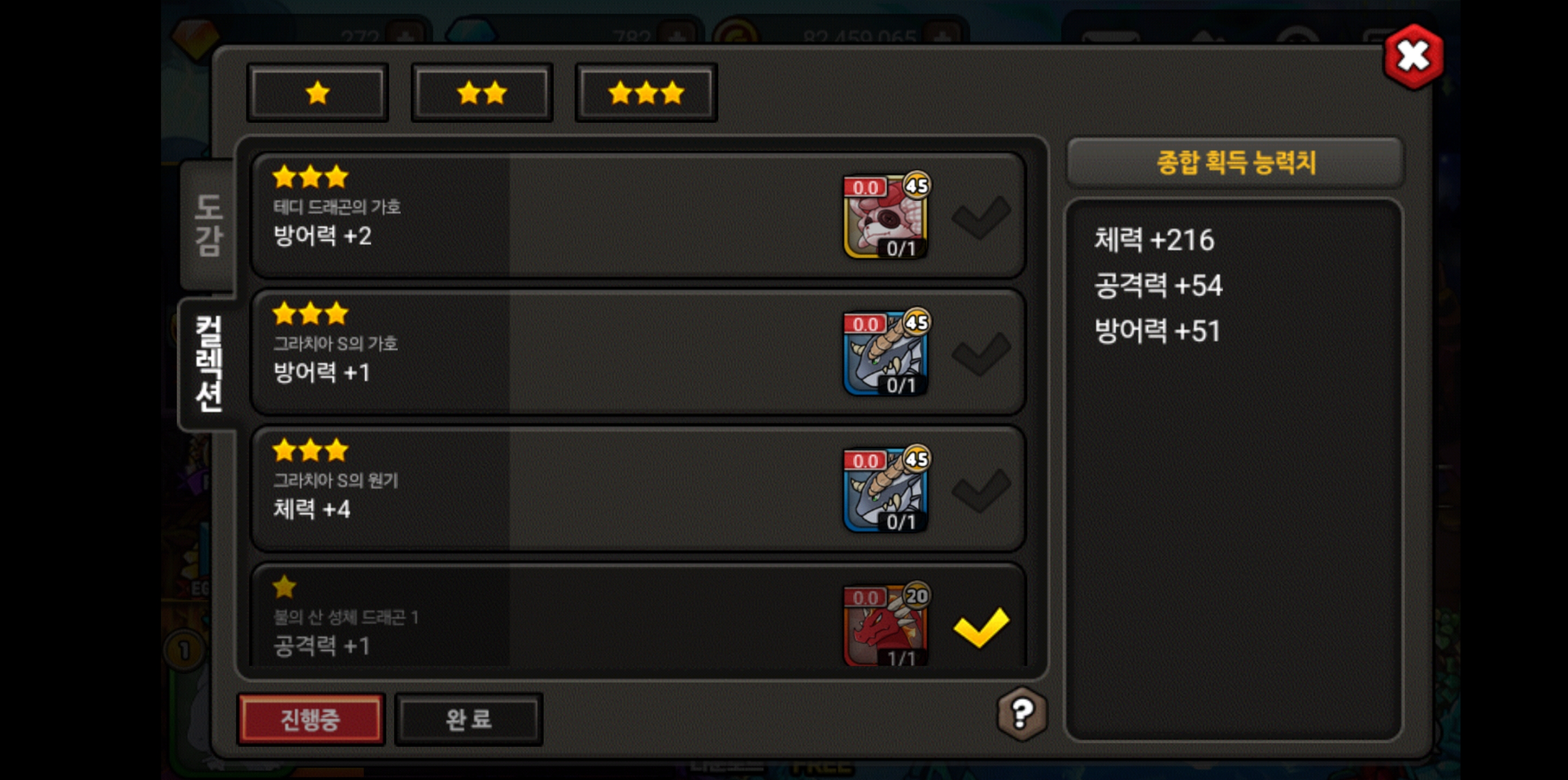Toggle checkmark for 그라치아 S의 원기
Image resolution: width=1568 pixels, height=780 pixels.
point(981,491)
